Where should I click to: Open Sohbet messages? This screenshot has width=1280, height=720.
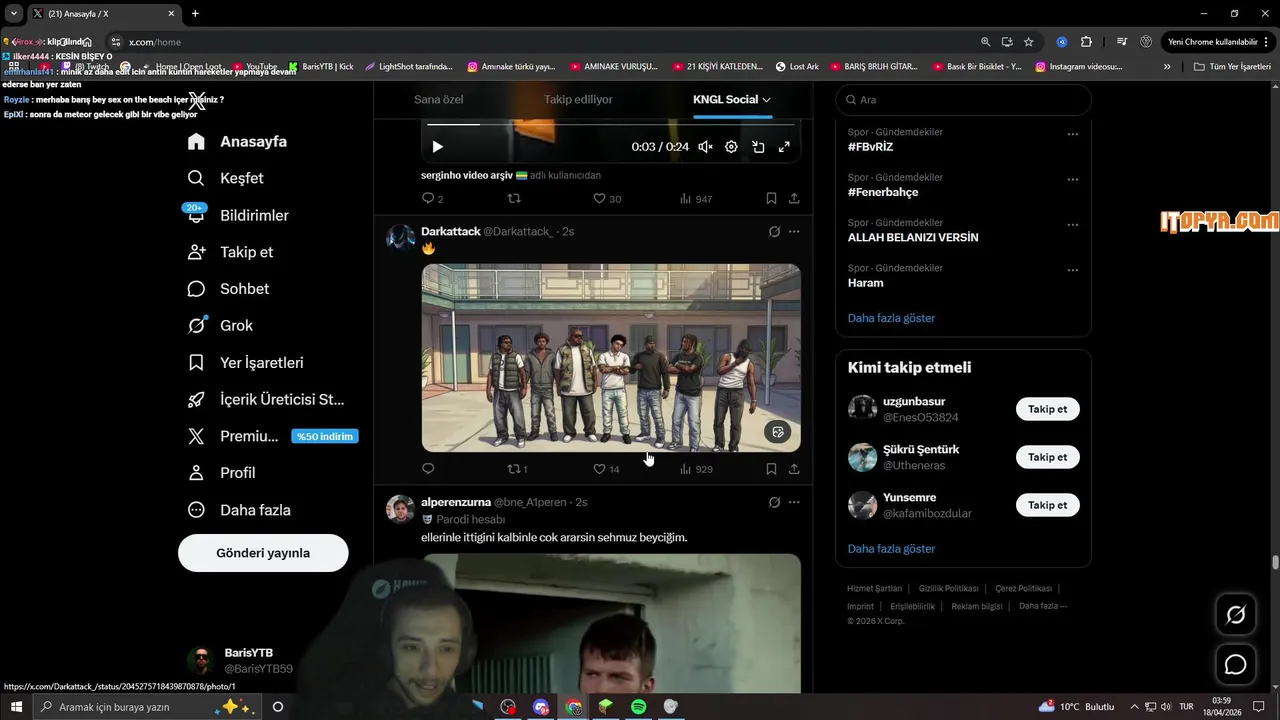[228, 289]
